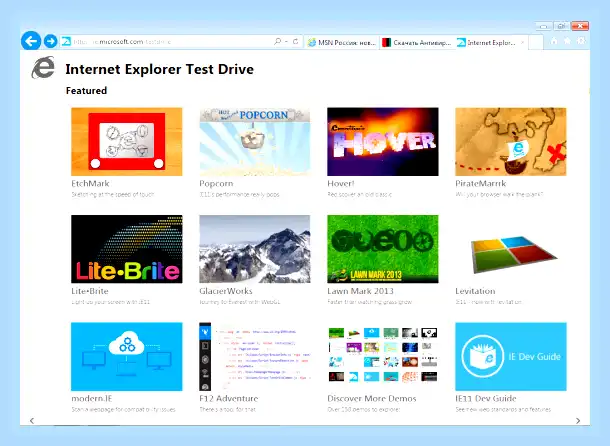Viewport: 610px width, 446px height.
Task: Click "Journey to Everest" description text
Action: (x=240, y=302)
